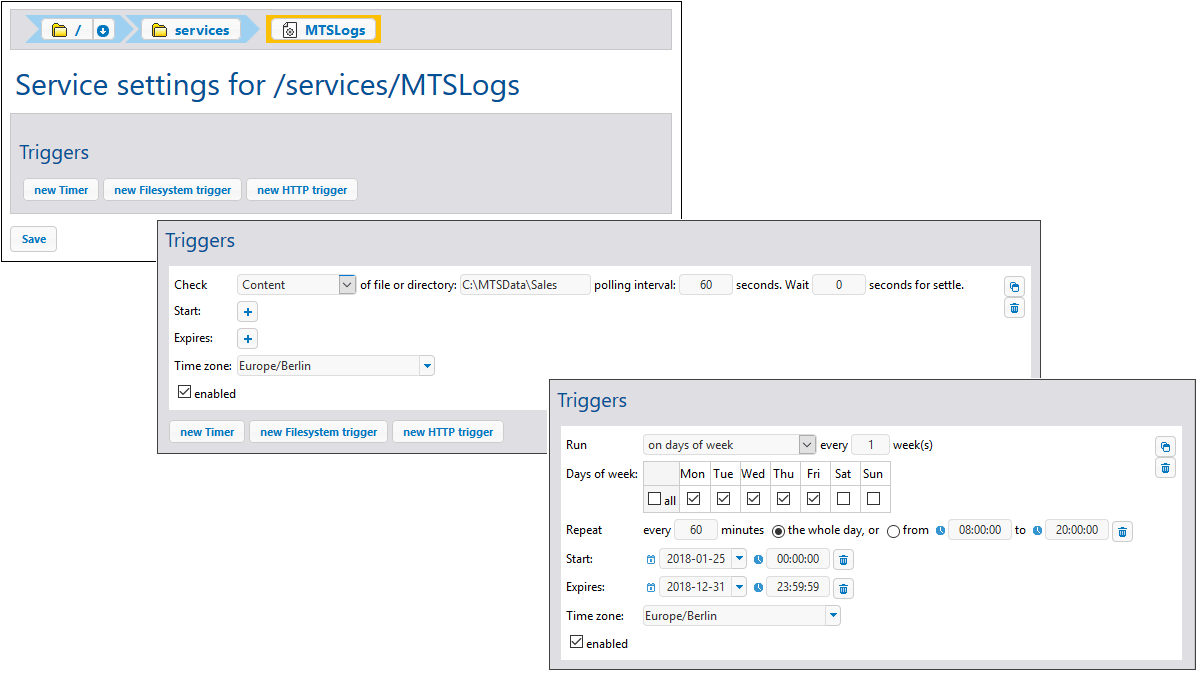Image resolution: width=1198 pixels, height=673 pixels.
Task: Click new Timer in top Triggers panel
Action: (x=61, y=190)
